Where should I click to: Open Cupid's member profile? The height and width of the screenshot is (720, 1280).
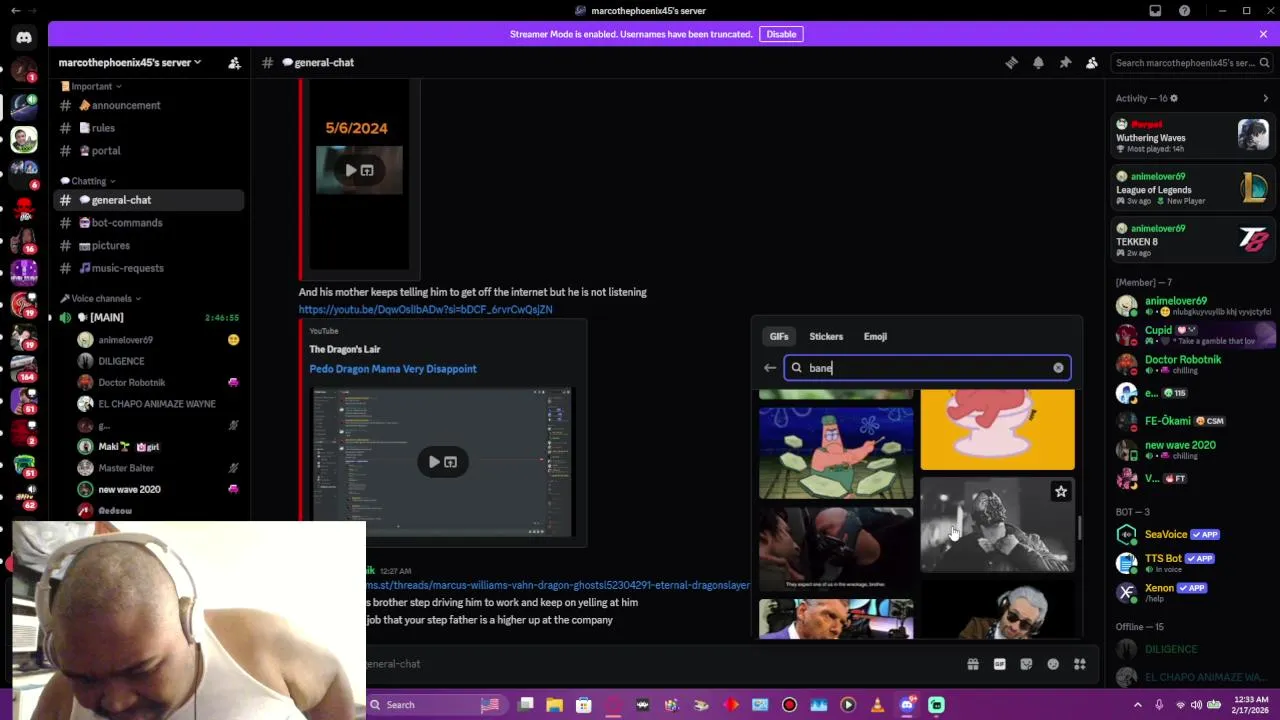point(1194,335)
